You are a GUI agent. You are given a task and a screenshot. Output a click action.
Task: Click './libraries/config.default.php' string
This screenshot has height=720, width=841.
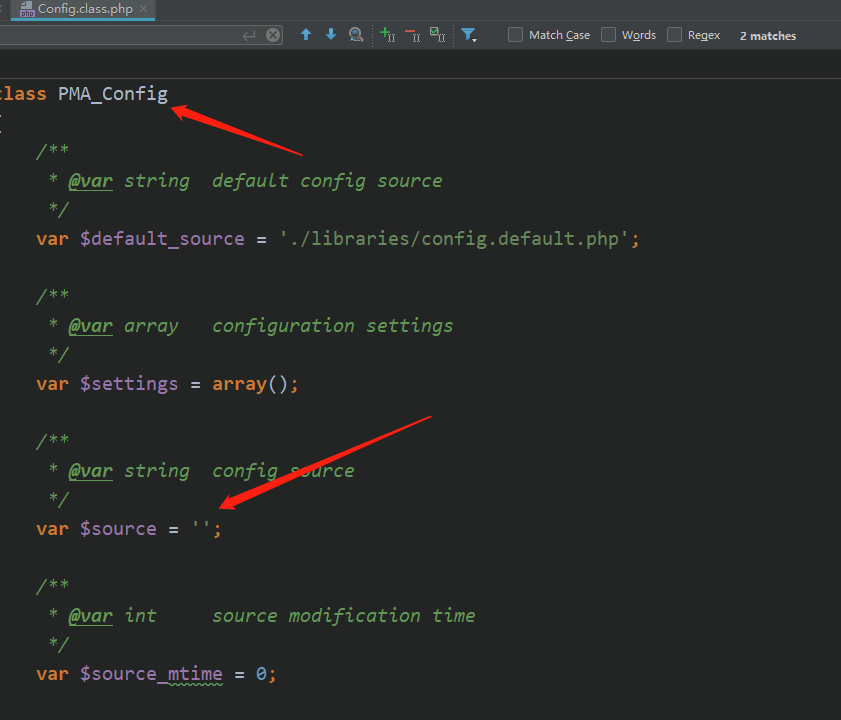454,239
